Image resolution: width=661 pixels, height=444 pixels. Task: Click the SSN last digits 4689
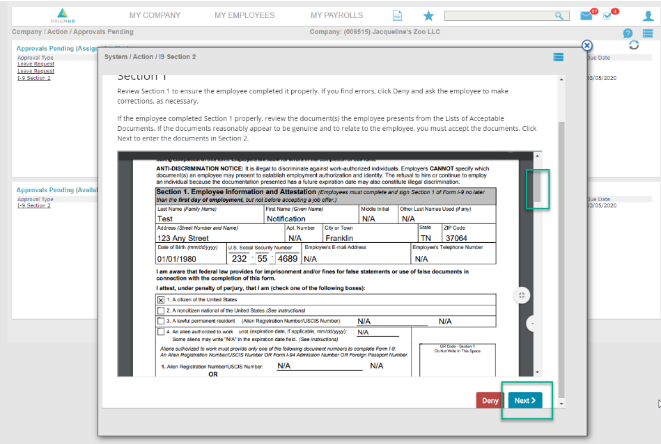pos(288,258)
